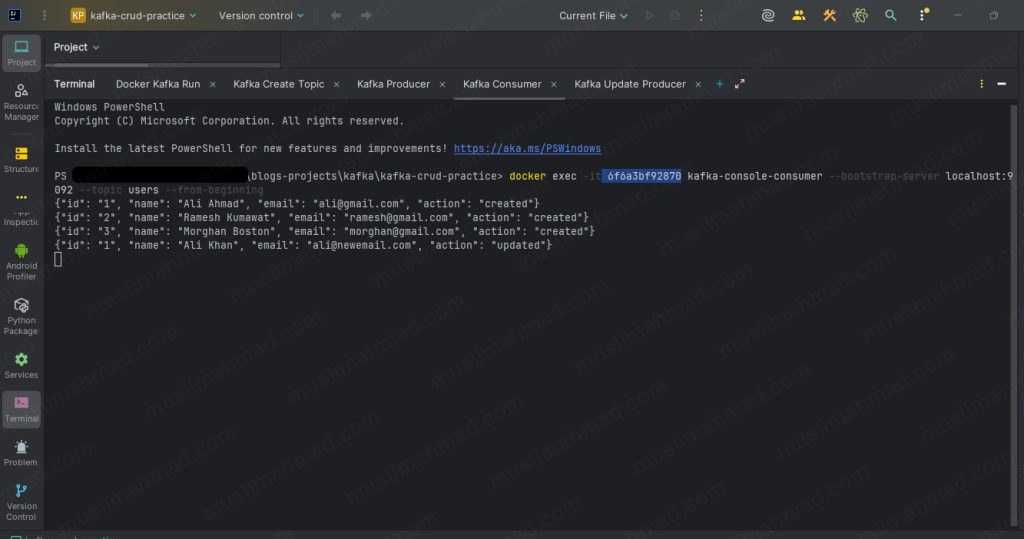This screenshot has height=539, width=1024.
Task: Click the highlighted container ID 6f6a3bf92870
Action: point(642,176)
